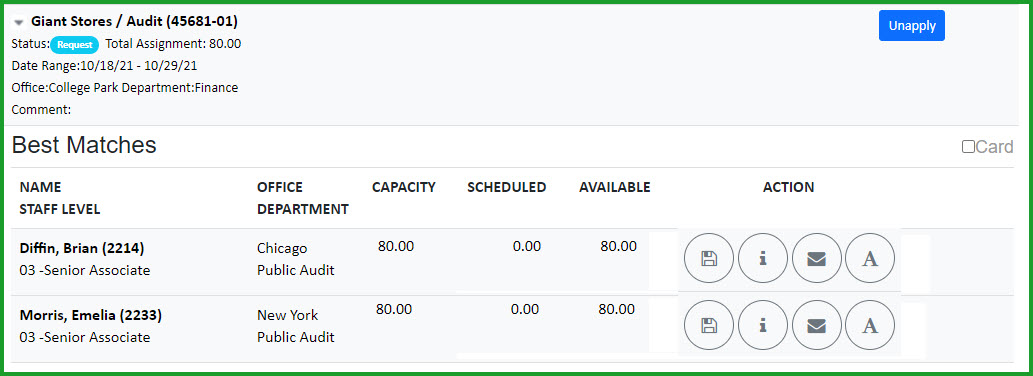Click save icon for Morris, Emelia

pyautogui.click(x=709, y=325)
